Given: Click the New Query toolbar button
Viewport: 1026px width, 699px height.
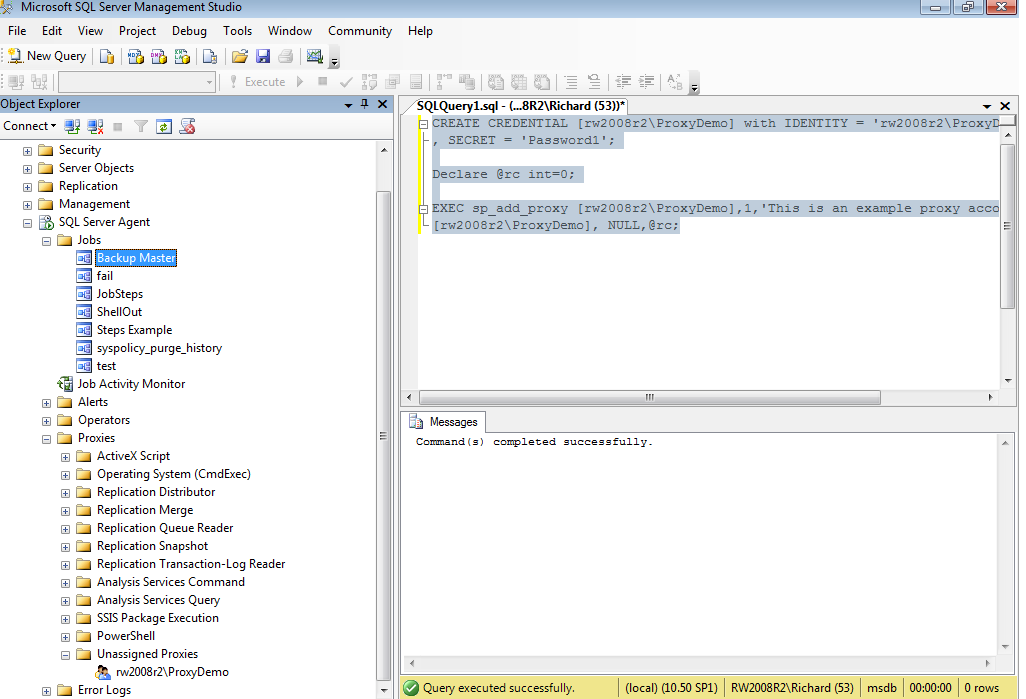Looking at the screenshot, I should point(47,56).
